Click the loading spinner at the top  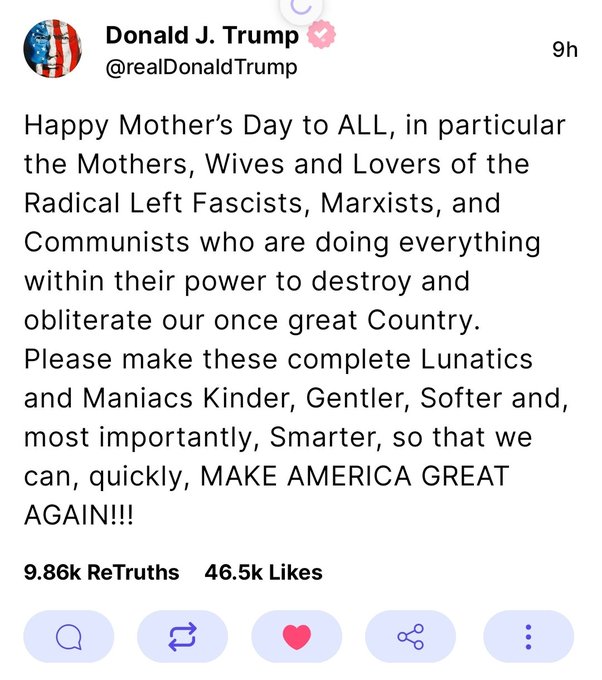pyautogui.click(x=300, y=6)
